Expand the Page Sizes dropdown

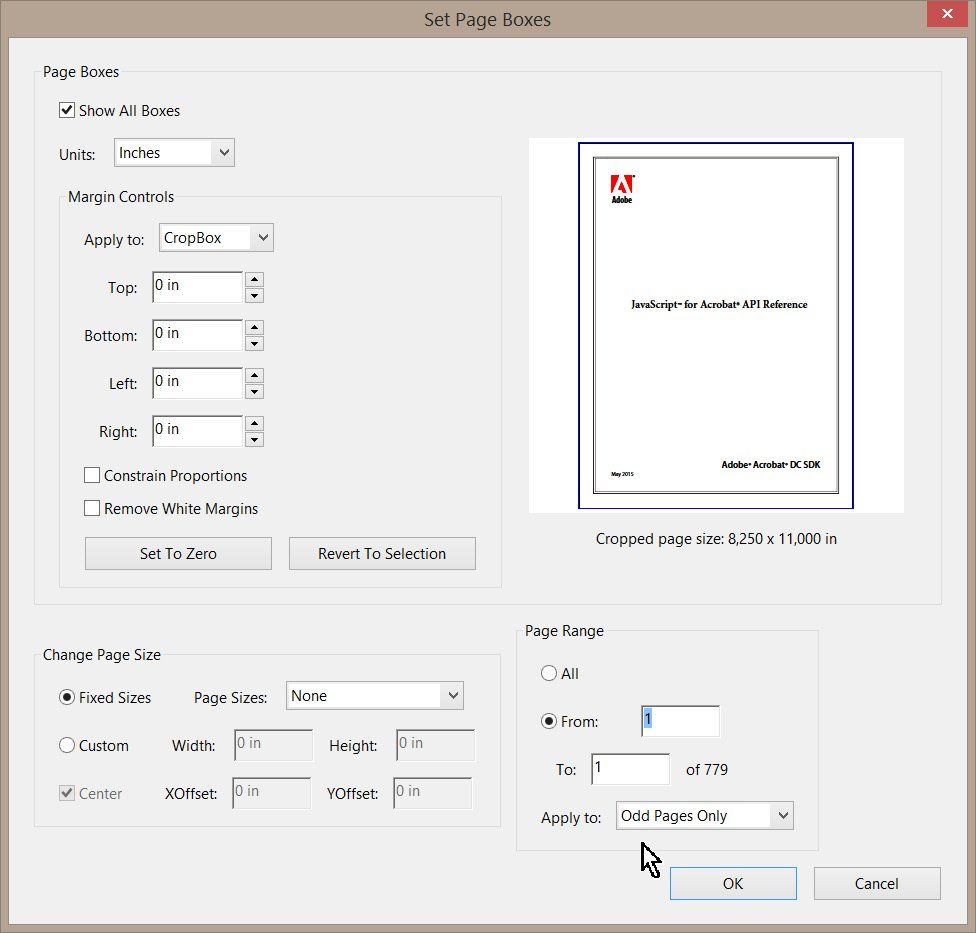click(x=375, y=696)
